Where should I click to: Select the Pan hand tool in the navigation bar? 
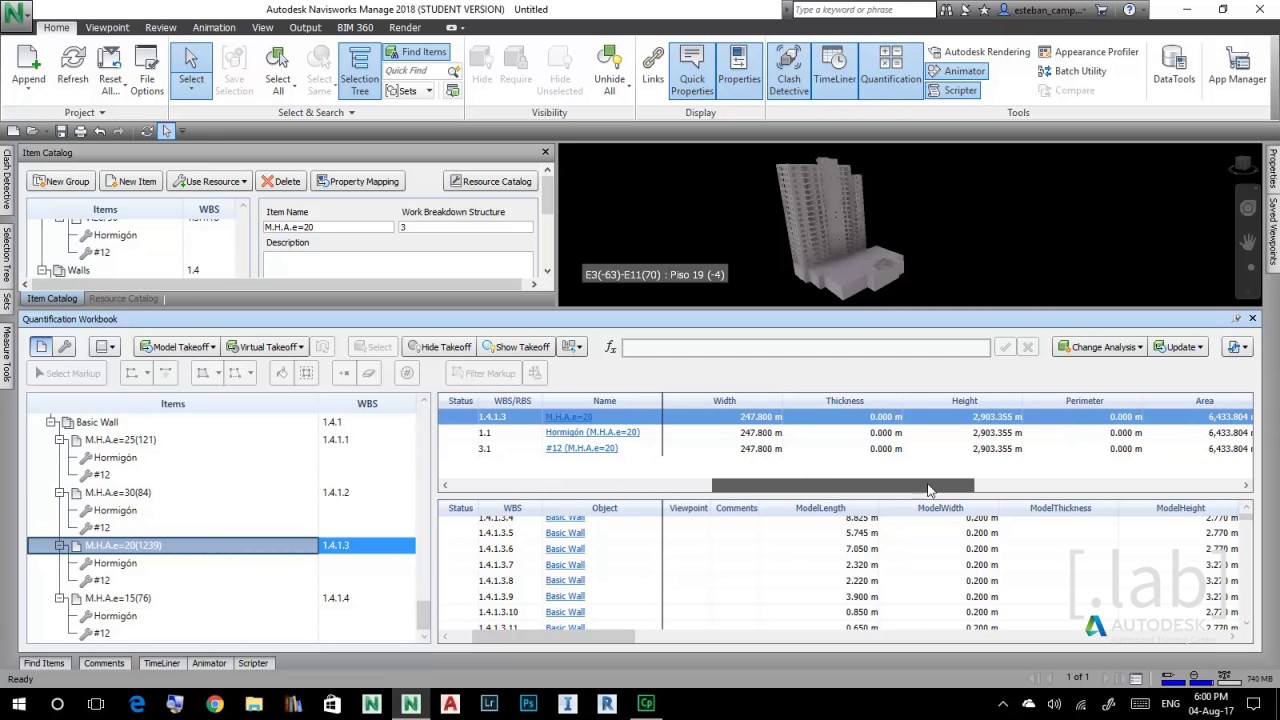click(1249, 241)
